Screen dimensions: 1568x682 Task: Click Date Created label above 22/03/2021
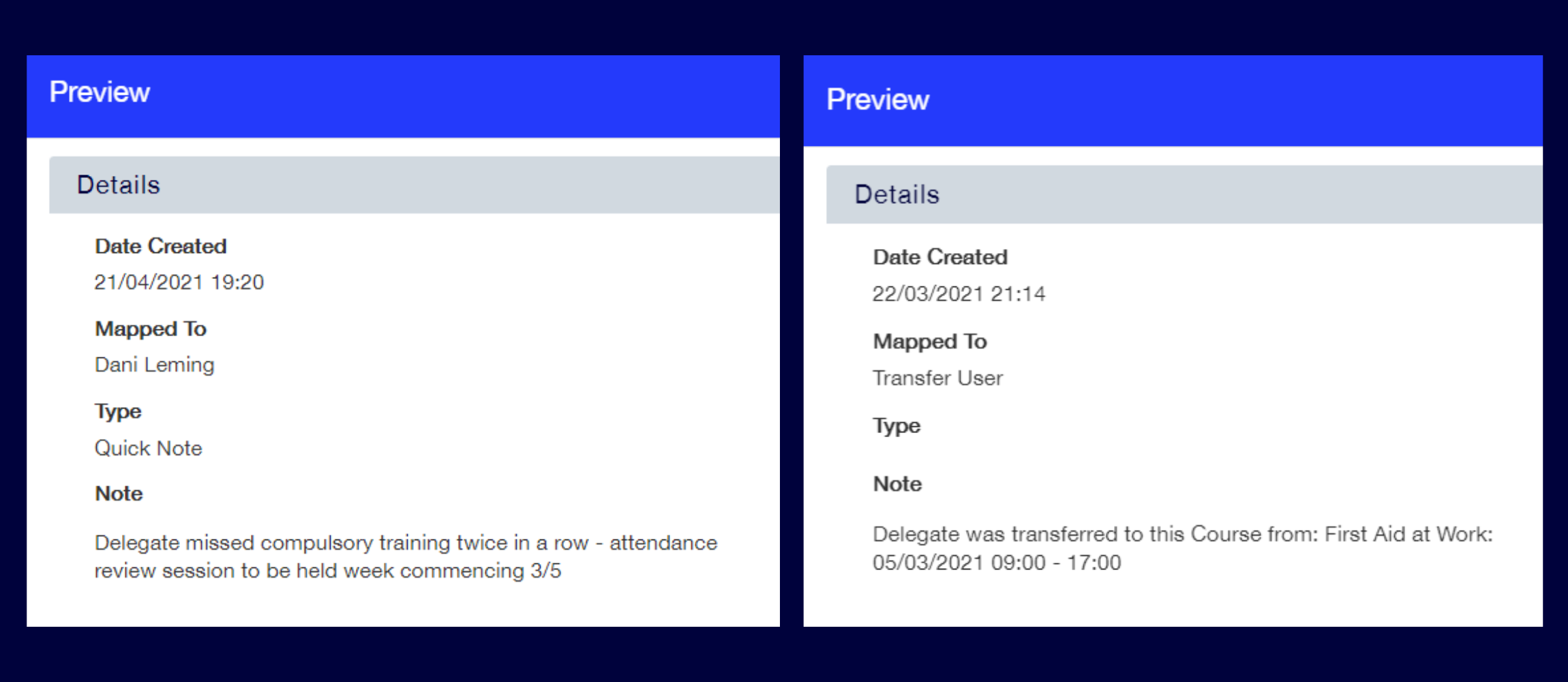(939, 257)
